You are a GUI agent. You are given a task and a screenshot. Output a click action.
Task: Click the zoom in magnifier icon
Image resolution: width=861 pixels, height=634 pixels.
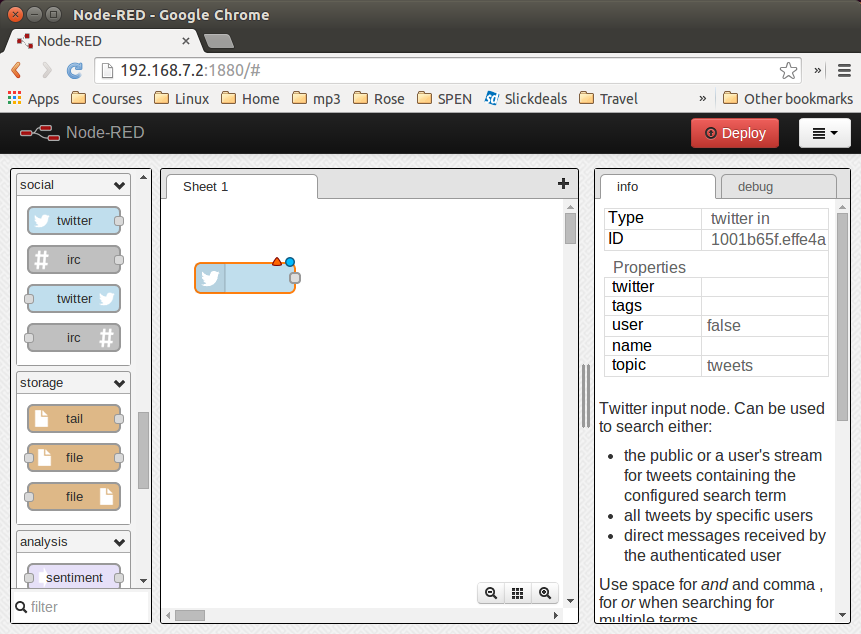(545, 593)
